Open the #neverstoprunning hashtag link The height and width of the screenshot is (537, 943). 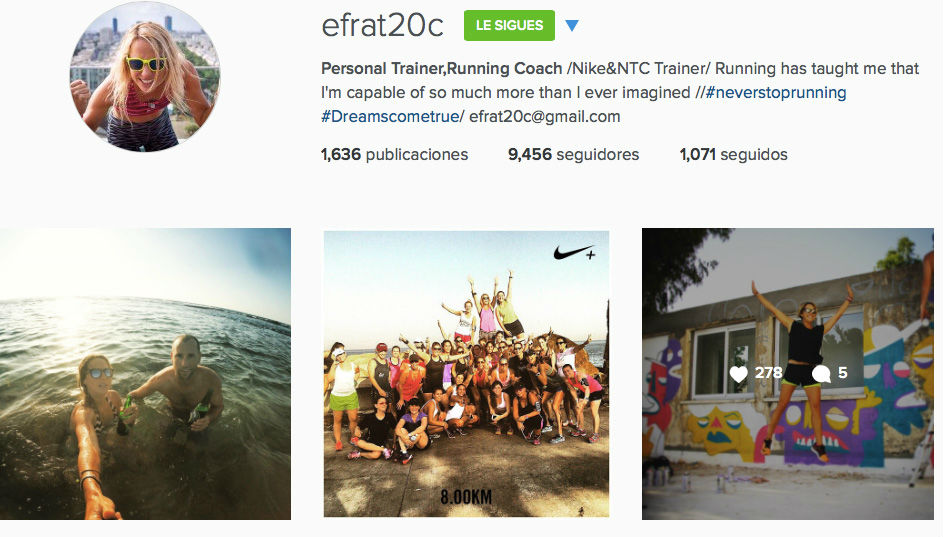(x=776, y=93)
